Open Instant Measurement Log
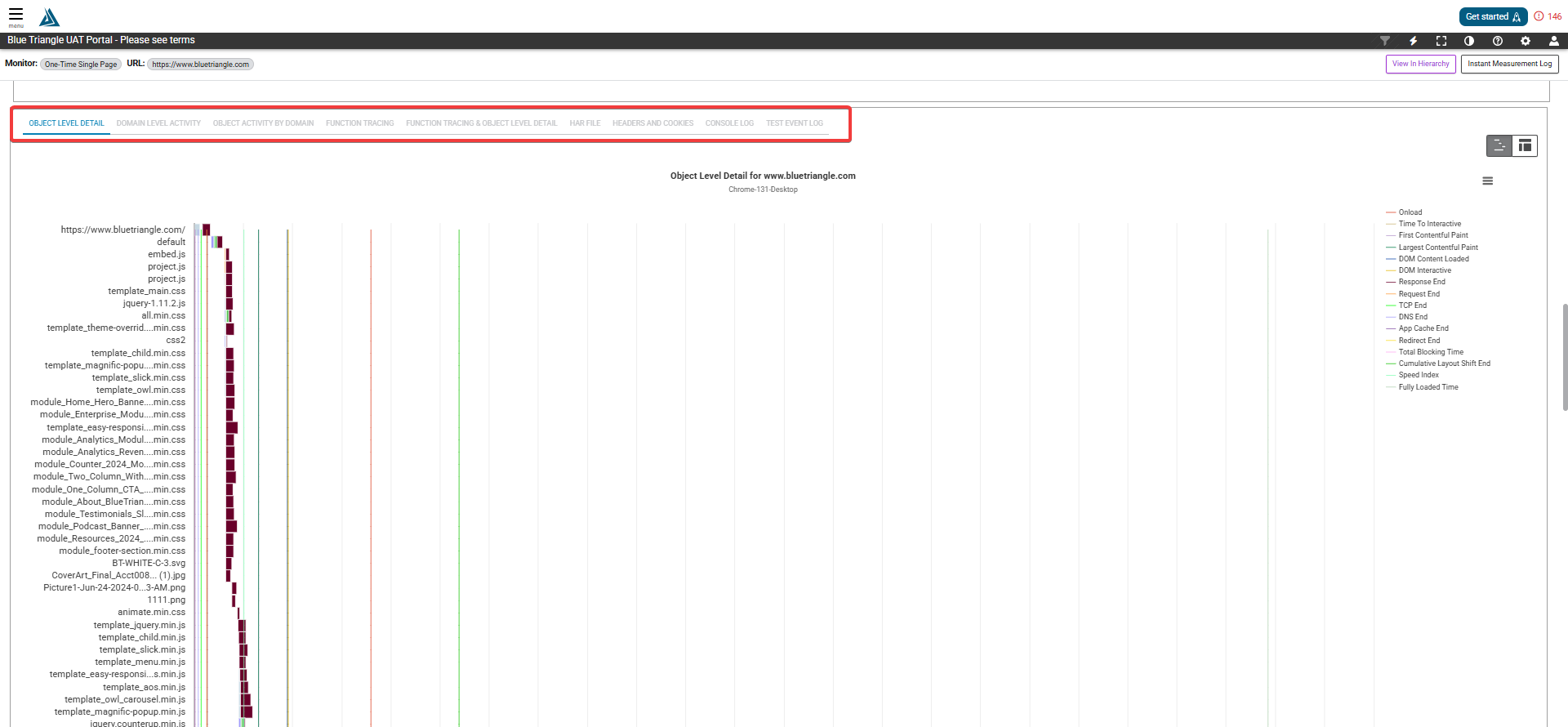 (1509, 64)
